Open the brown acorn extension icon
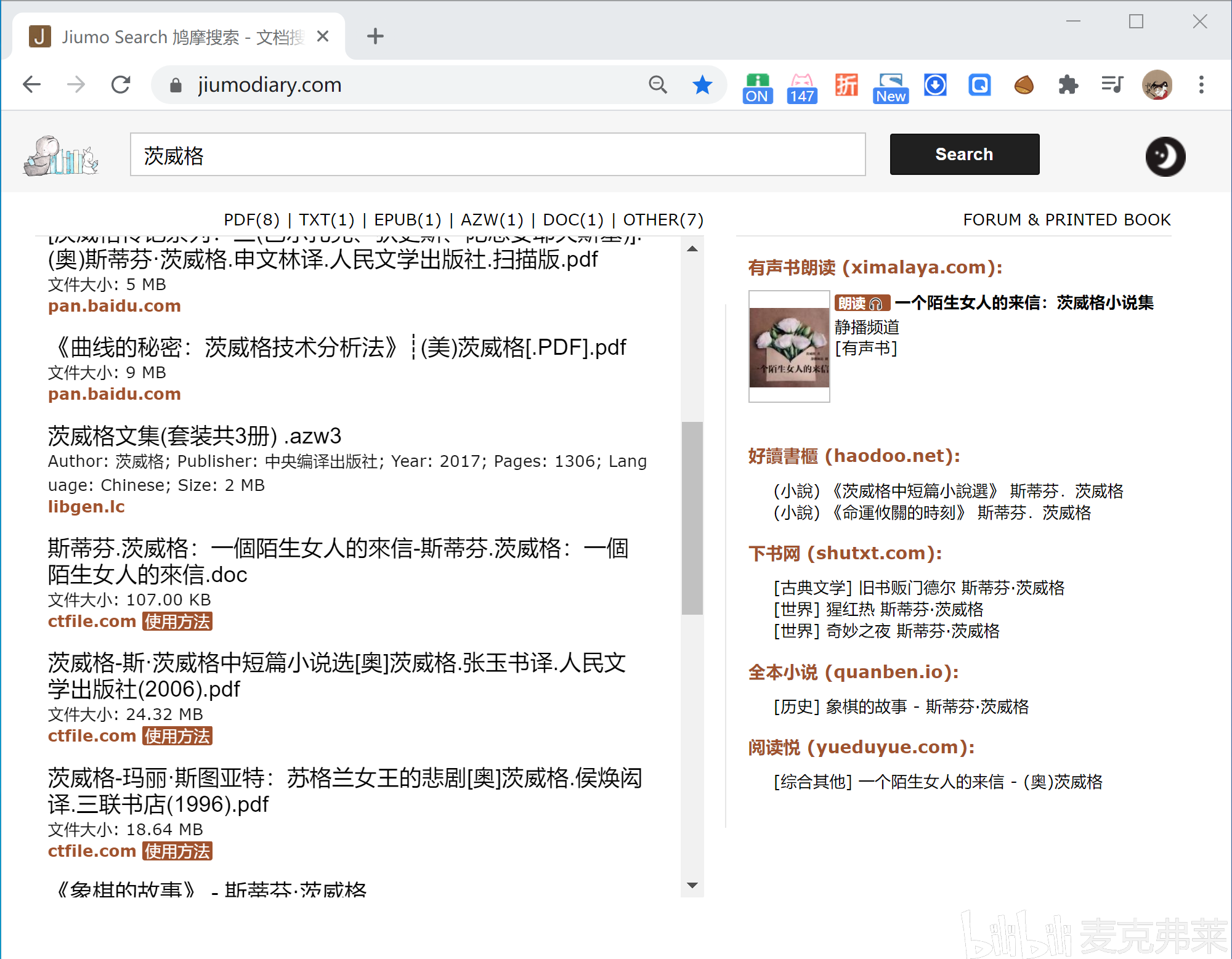The width and height of the screenshot is (1232, 959). click(x=1024, y=85)
